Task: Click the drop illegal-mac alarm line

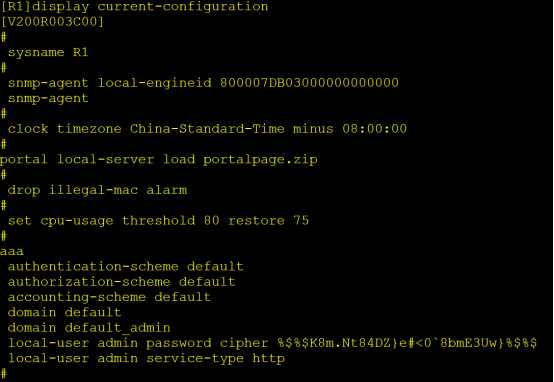Action: click(x=98, y=190)
